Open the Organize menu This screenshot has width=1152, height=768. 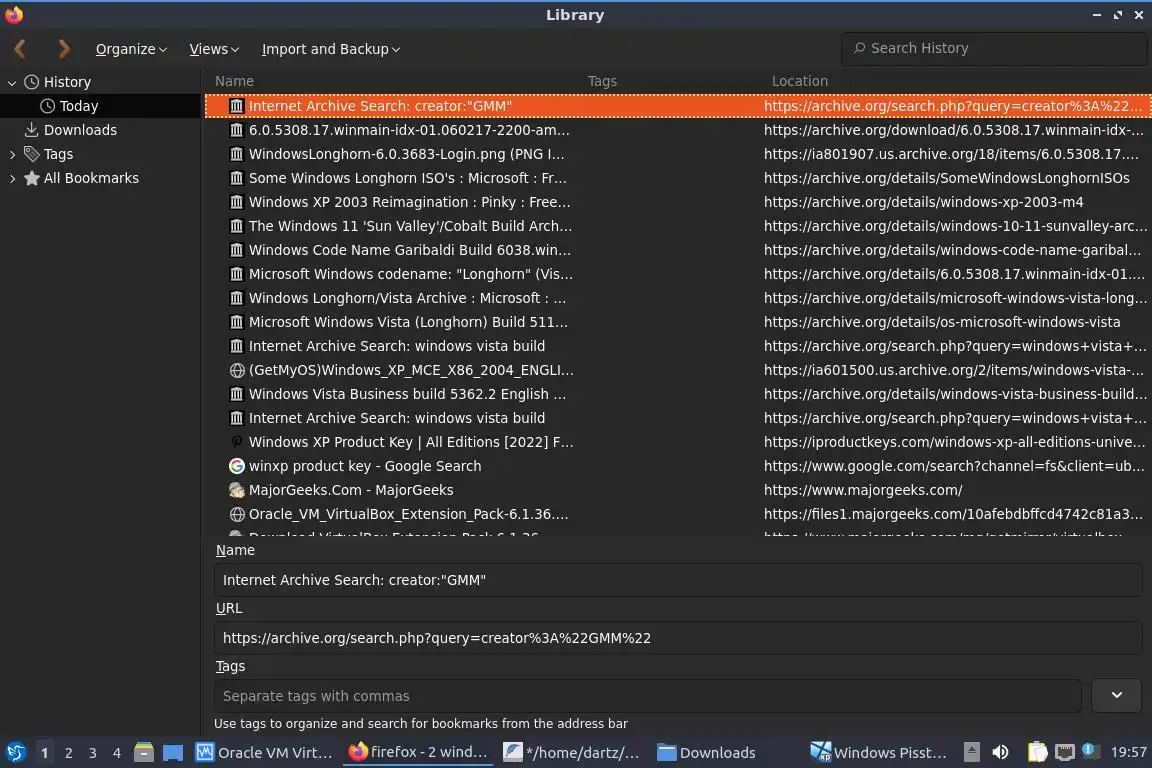tap(131, 49)
